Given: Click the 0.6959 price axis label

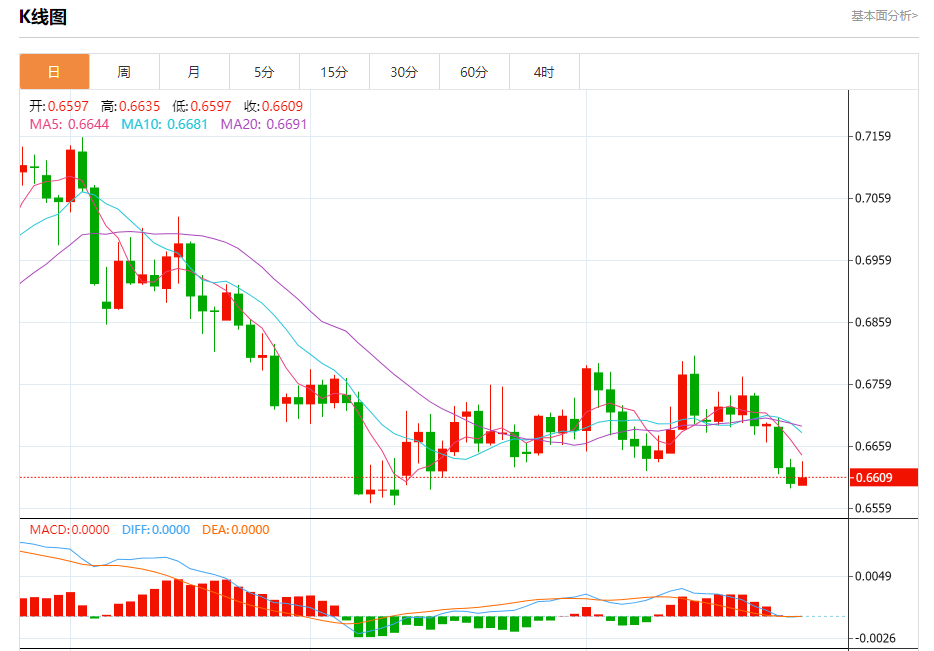Looking at the screenshot, I should click(x=873, y=260).
